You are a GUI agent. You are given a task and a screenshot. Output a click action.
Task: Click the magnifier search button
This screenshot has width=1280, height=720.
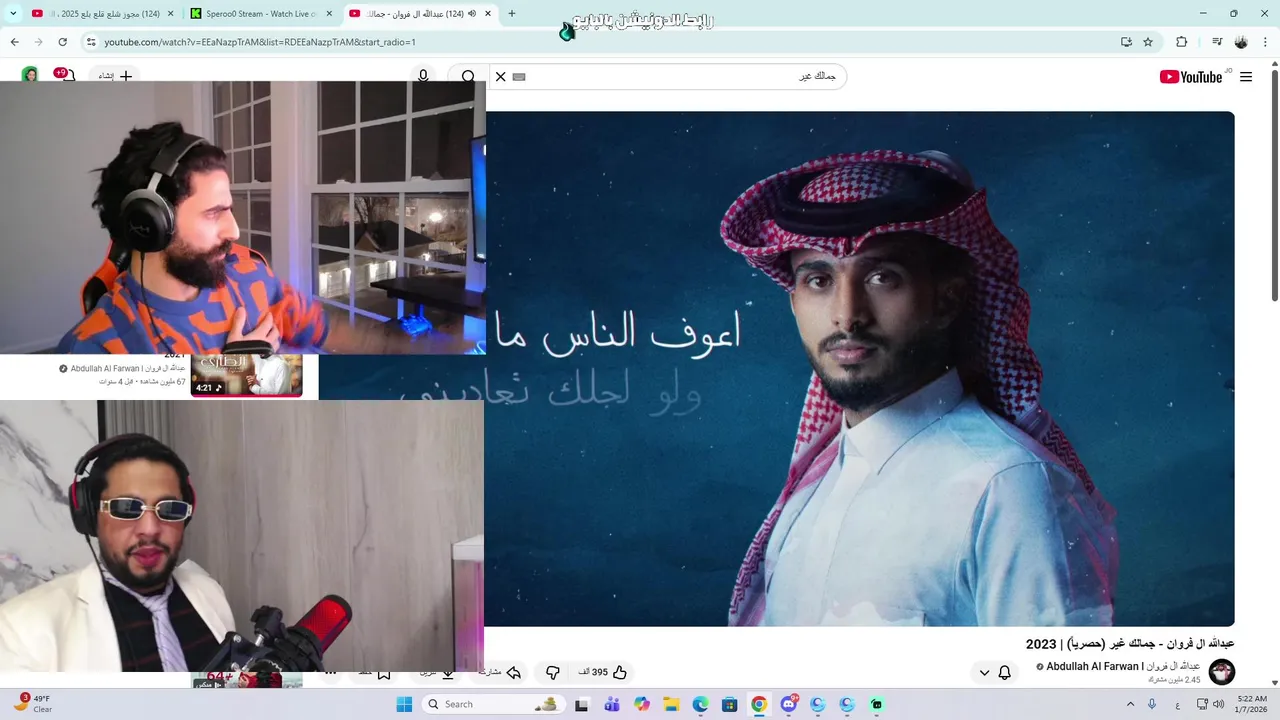point(468,77)
